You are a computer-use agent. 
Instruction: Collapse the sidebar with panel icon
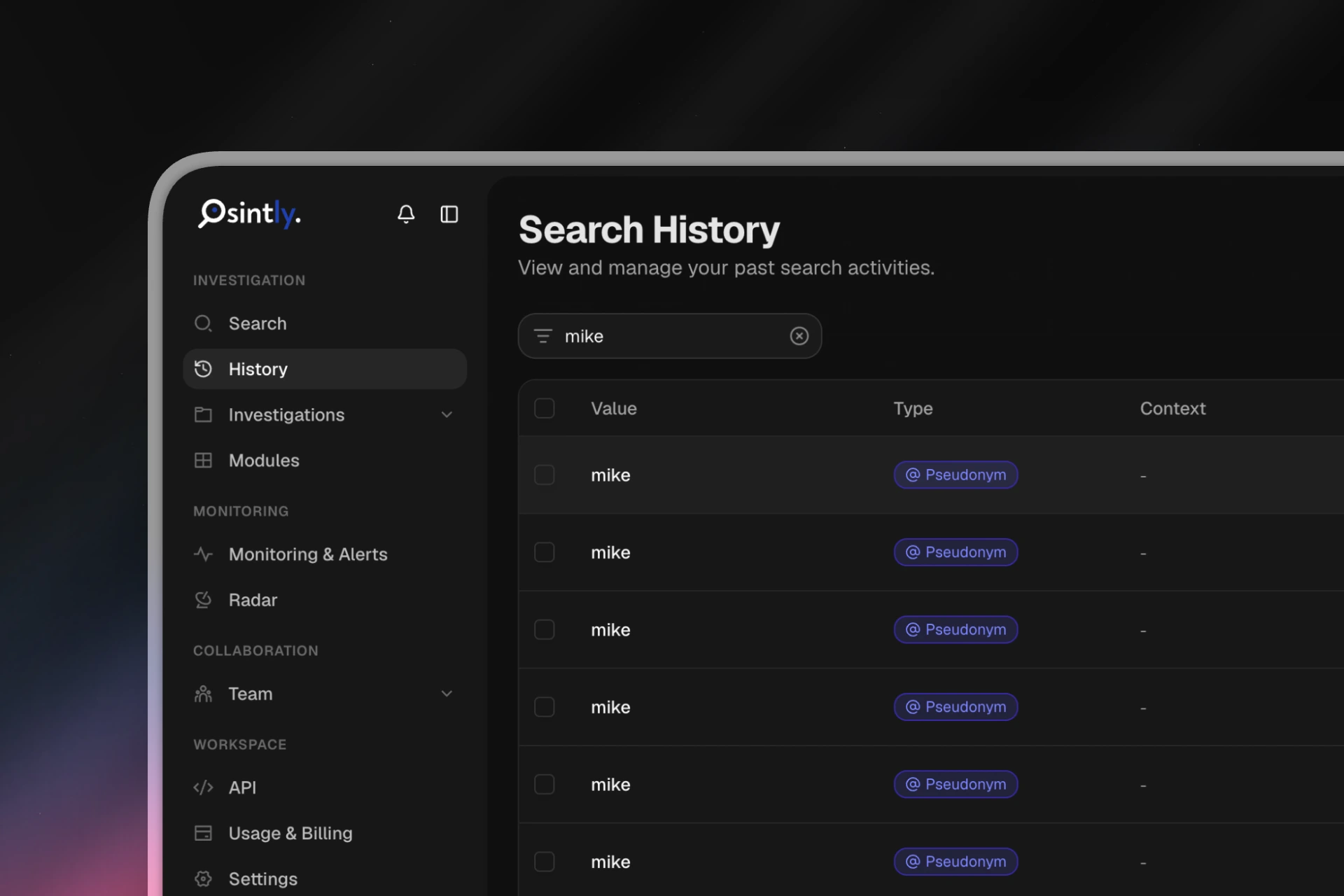(x=449, y=214)
